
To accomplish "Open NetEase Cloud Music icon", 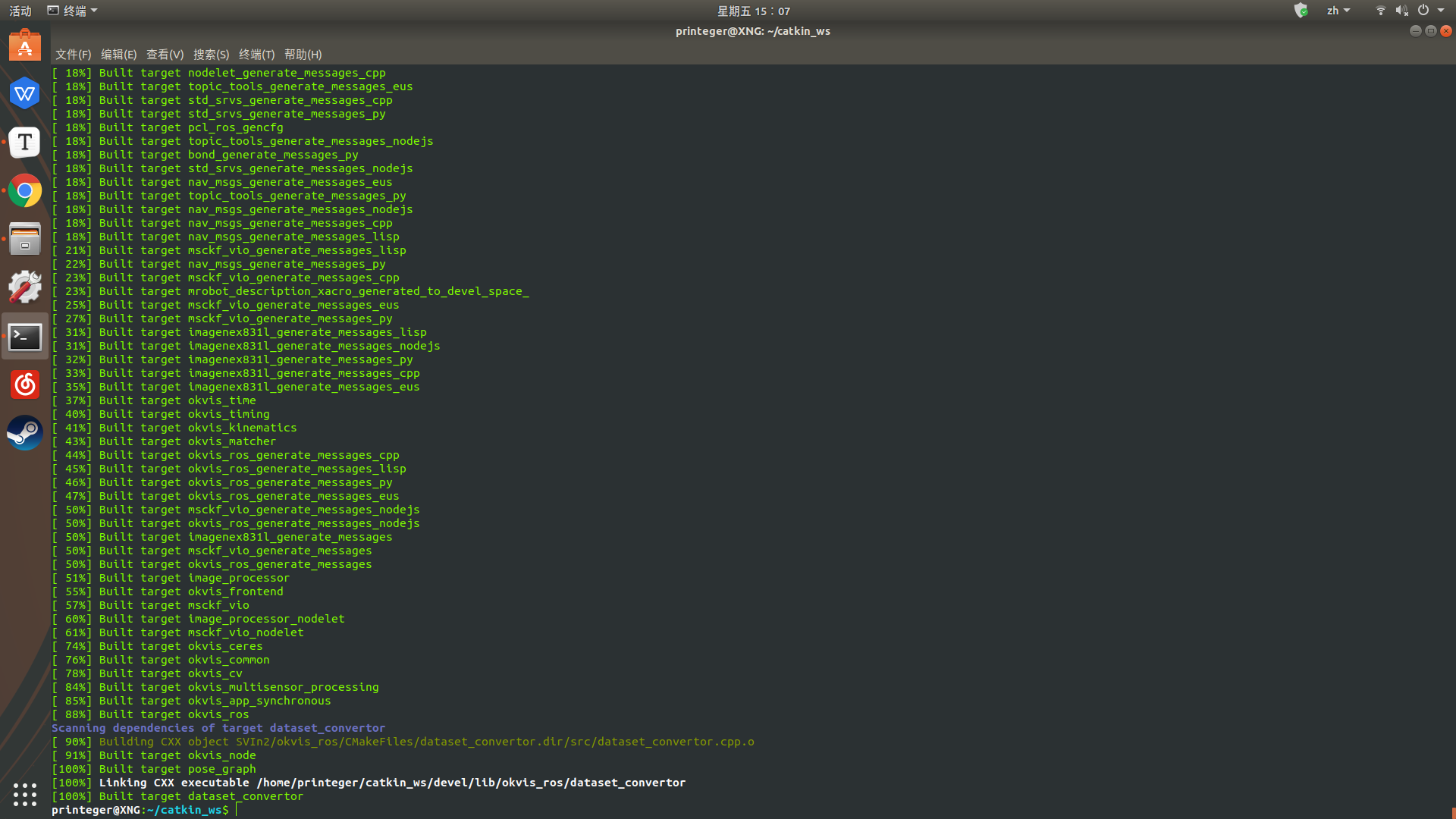I will pyautogui.click(x=25, y=385).
